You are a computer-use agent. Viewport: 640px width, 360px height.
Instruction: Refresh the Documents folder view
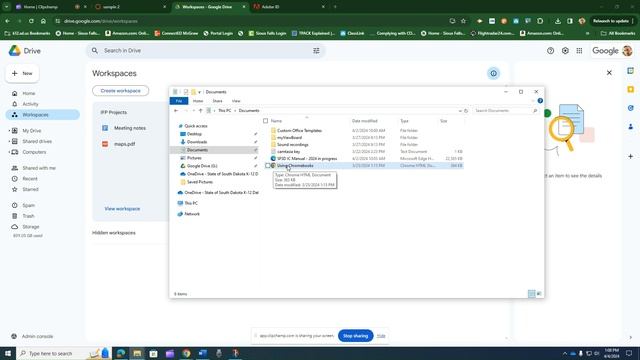click(466, 111)
